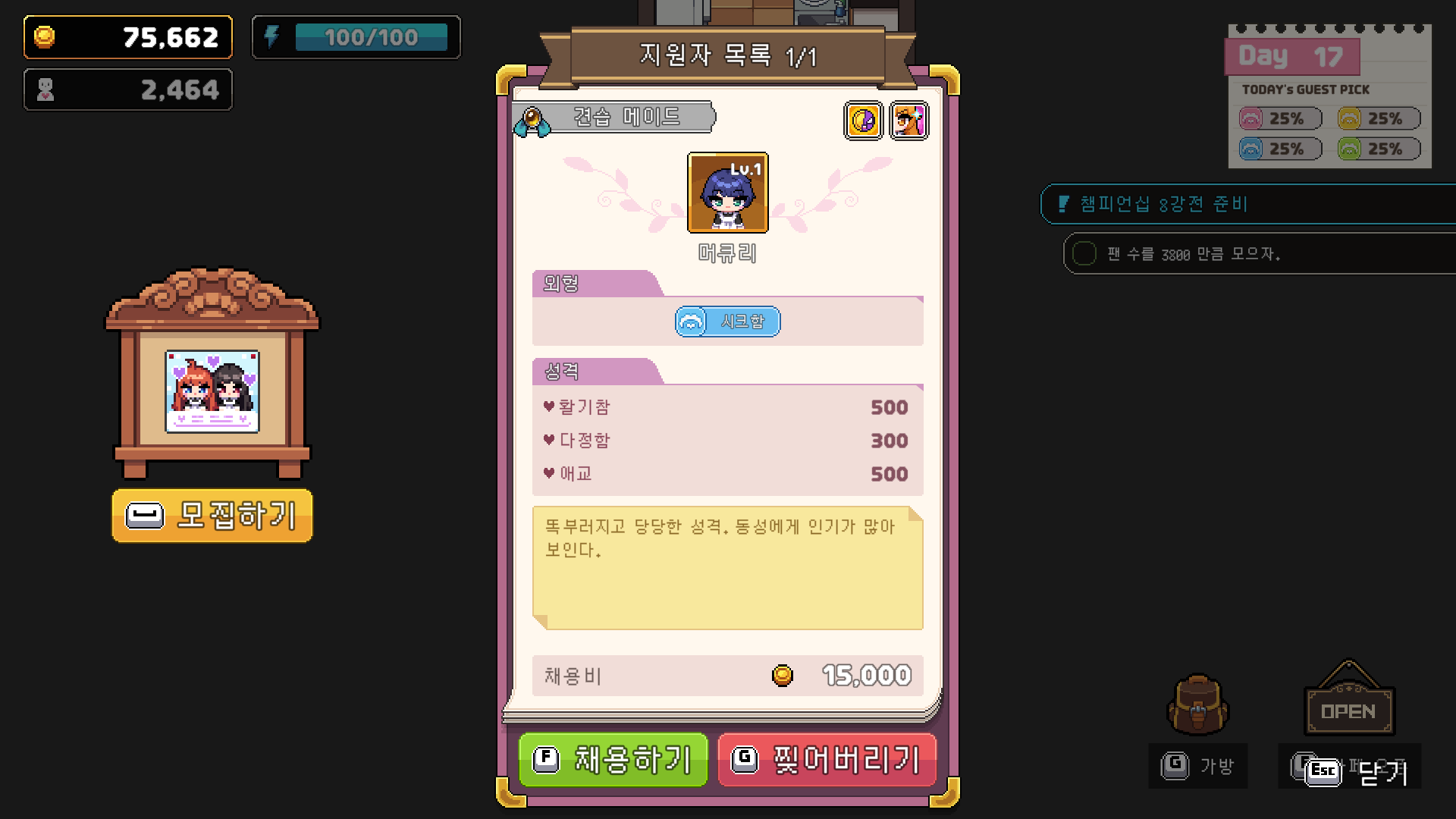Click the 100/100 energy bar
The width and height of the screenshot is (1456, 819).
(372, 37)
